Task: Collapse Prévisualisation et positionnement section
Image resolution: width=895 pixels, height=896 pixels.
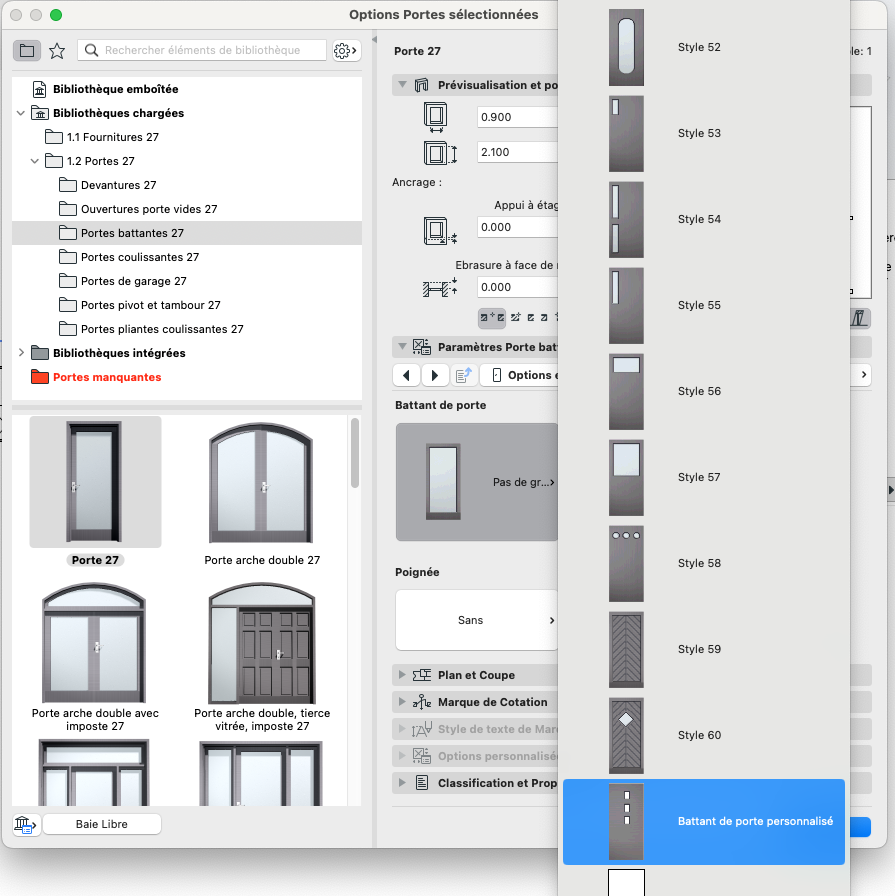Action: coord(402,85)
